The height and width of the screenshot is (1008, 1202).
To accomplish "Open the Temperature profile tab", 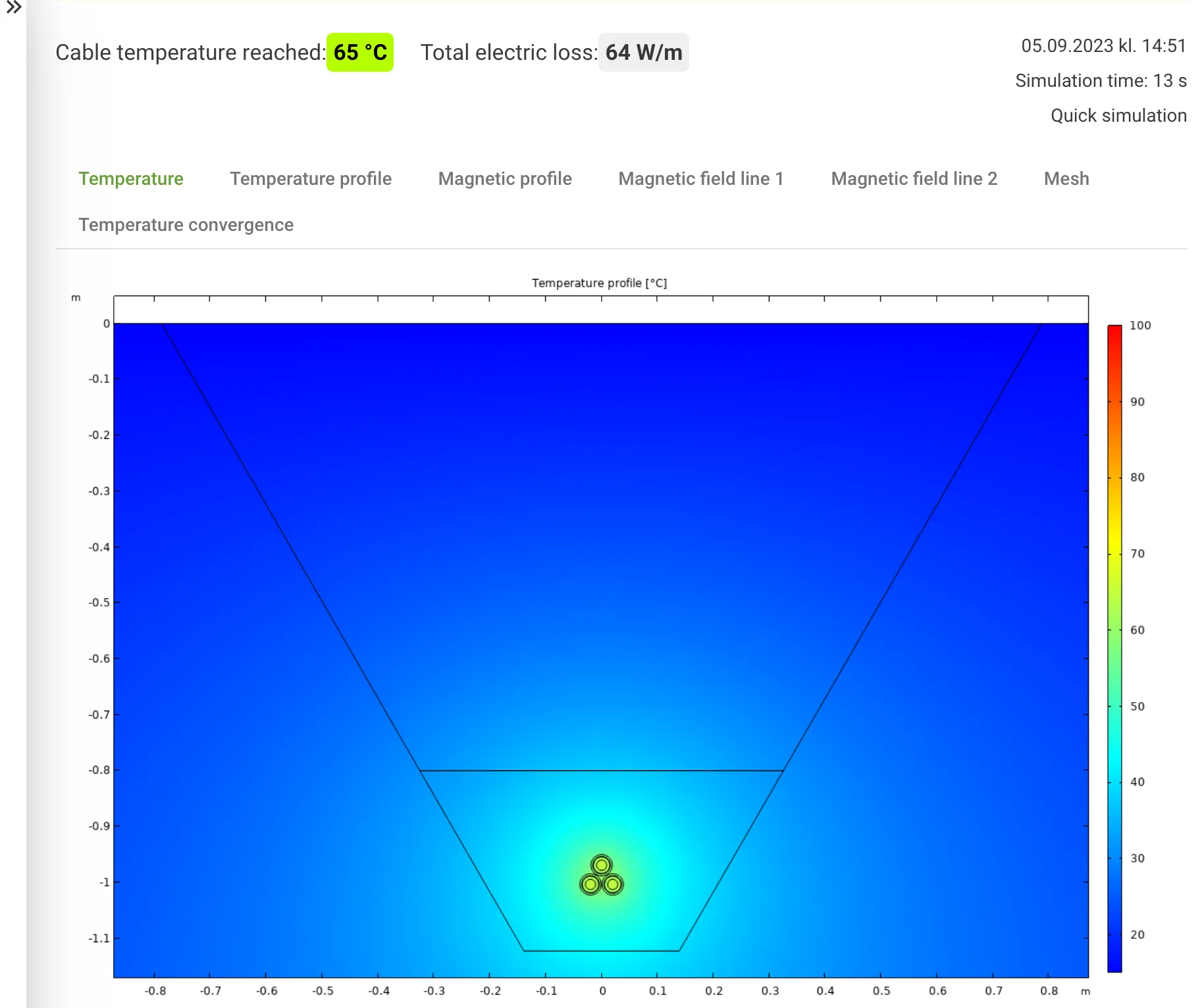I will [x=310, y=179].
